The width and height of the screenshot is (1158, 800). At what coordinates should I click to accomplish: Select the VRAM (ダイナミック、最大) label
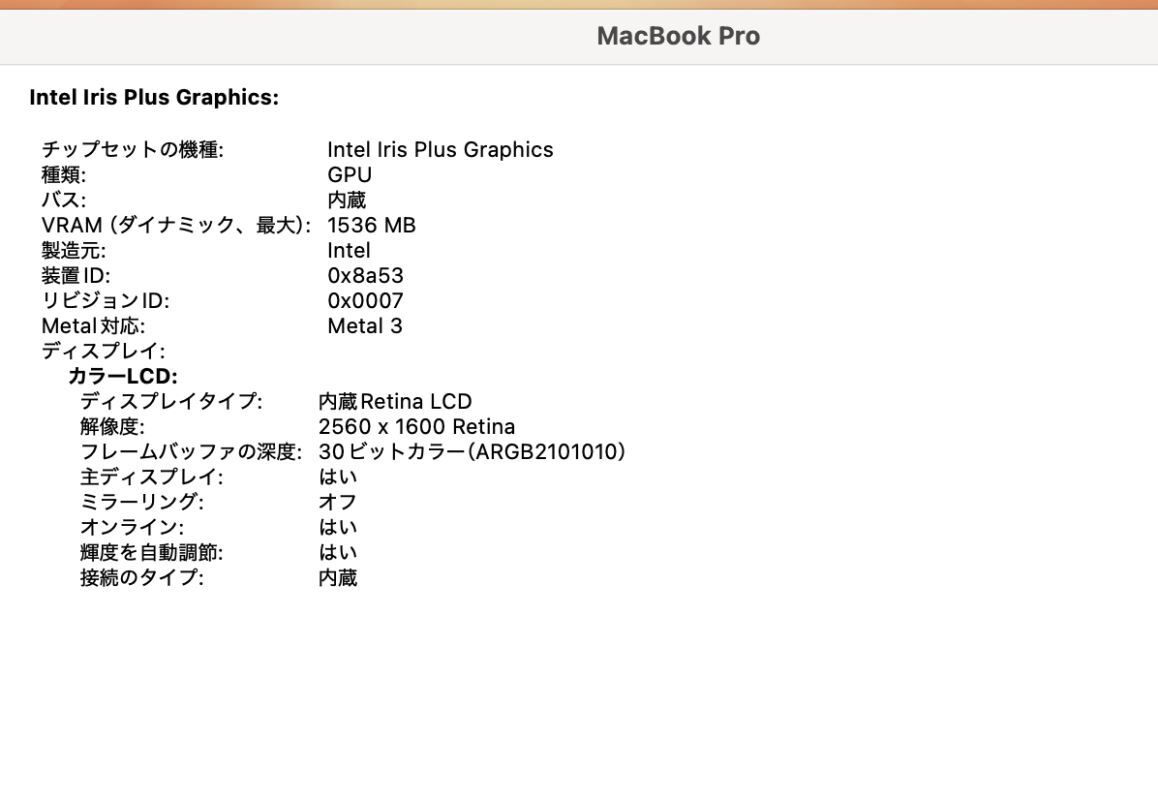176,225
